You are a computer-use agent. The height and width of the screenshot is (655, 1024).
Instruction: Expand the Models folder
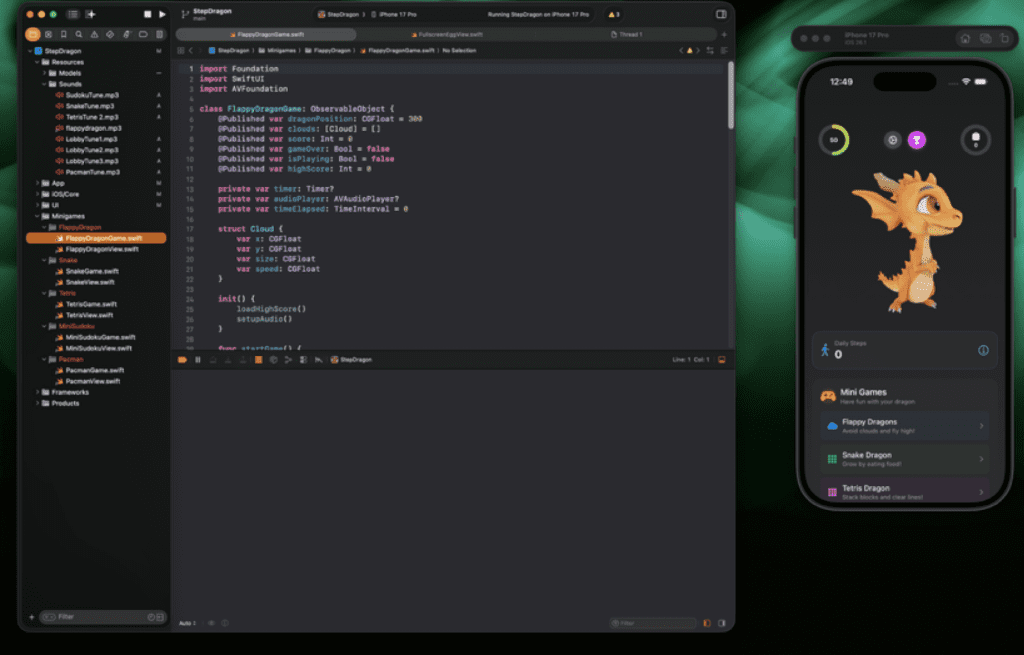pos(45,73)
